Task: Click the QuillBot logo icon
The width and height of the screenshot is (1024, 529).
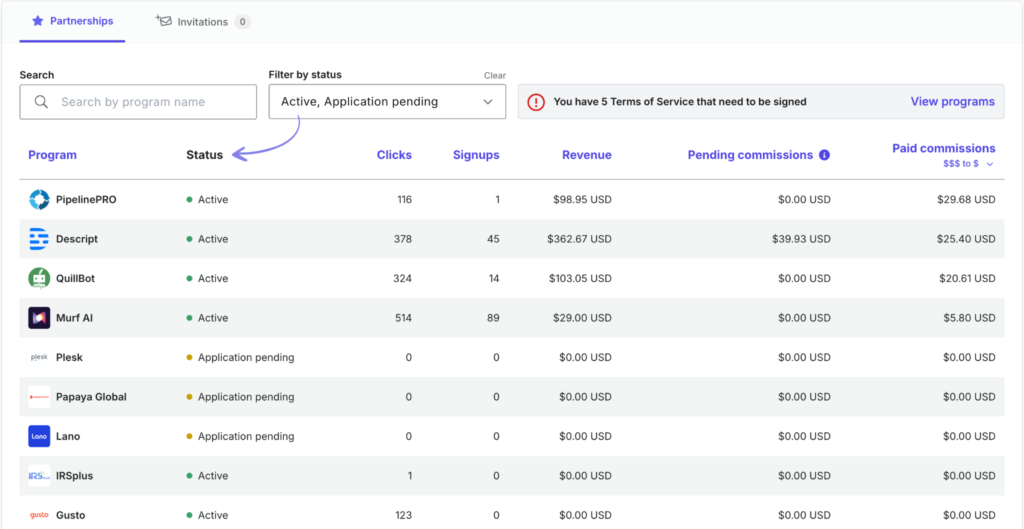Action: click(39, 278)
